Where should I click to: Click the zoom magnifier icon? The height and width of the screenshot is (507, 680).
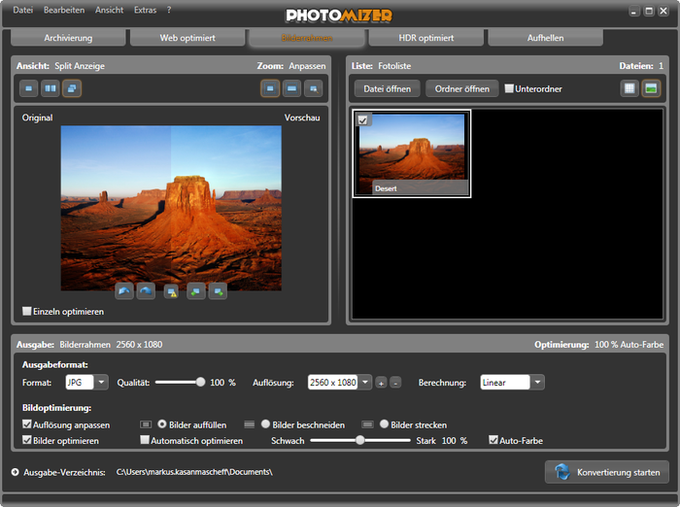pos(314,89)
